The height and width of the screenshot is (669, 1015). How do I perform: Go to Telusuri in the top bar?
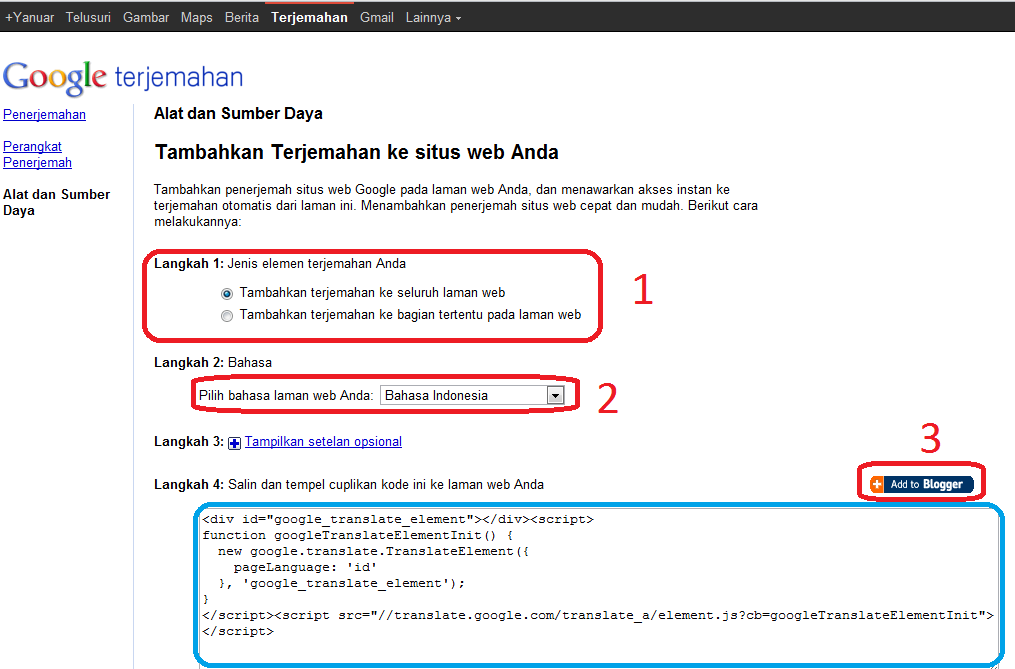coord(88,17)
